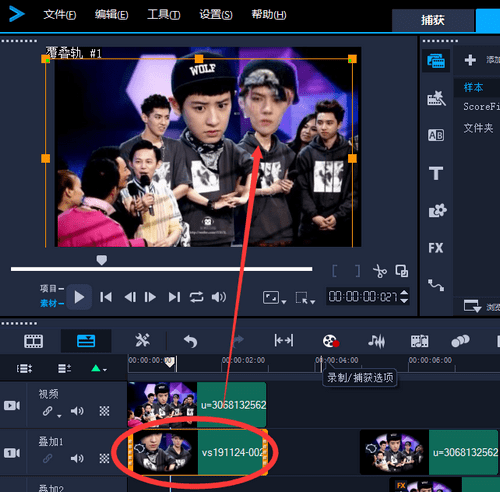Image resolution: width=500 pixels, height=492 pixels.
Task: Open the AB transitions library
Action: coord(436,135)
